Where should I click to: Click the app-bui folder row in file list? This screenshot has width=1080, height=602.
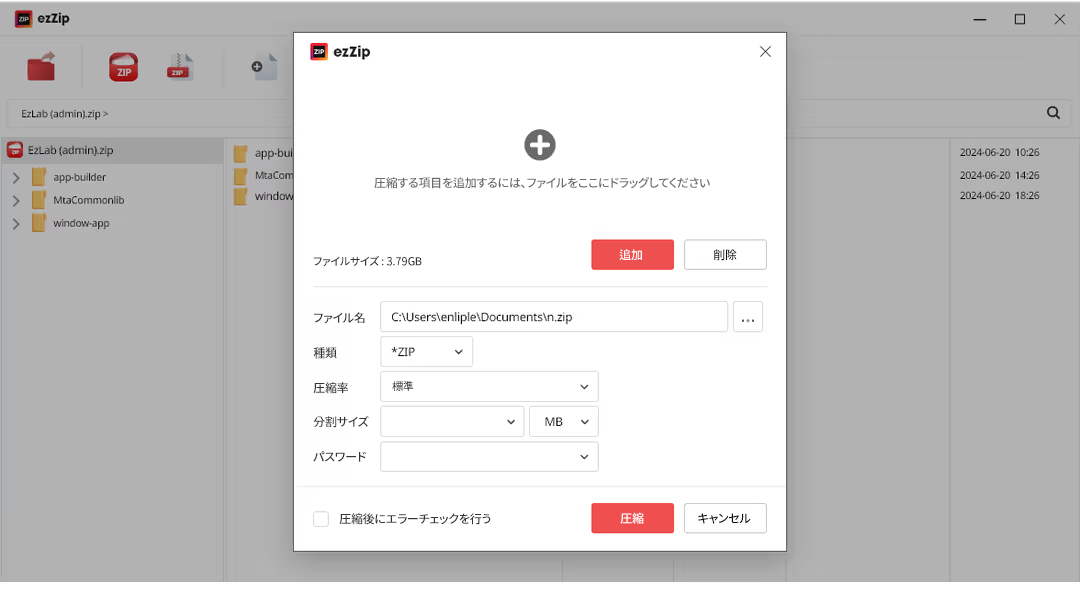tap(263, 153)
